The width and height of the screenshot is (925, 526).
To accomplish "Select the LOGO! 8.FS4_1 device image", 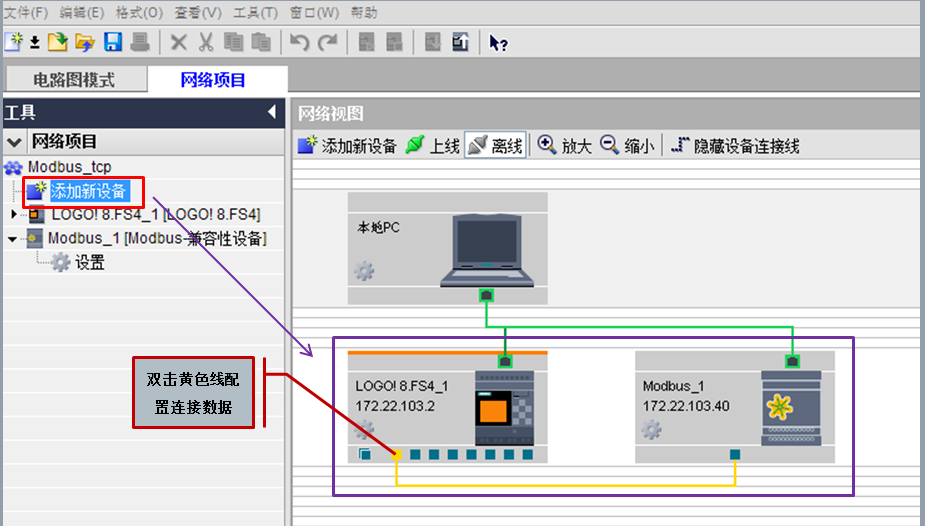I will [504, 408].
